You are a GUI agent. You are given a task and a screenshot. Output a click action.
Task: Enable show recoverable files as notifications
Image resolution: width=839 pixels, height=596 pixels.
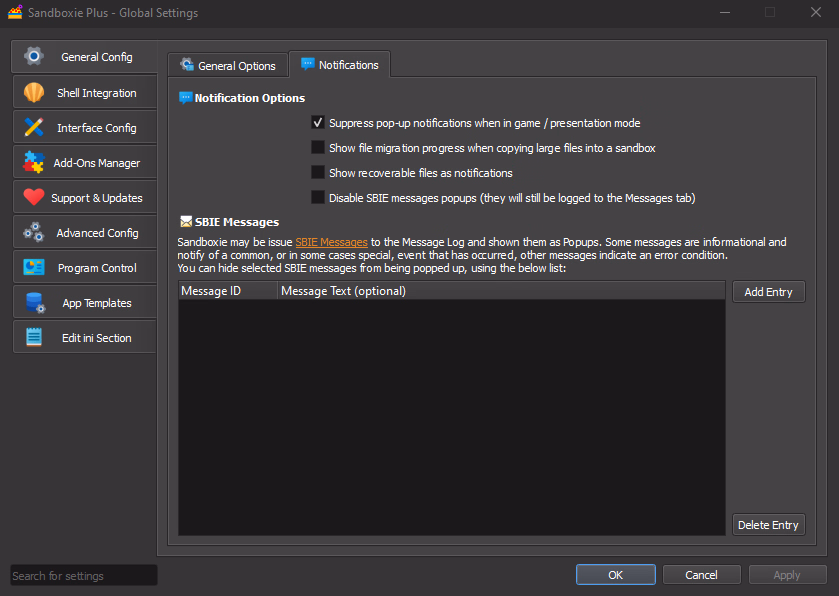[318, 173]
